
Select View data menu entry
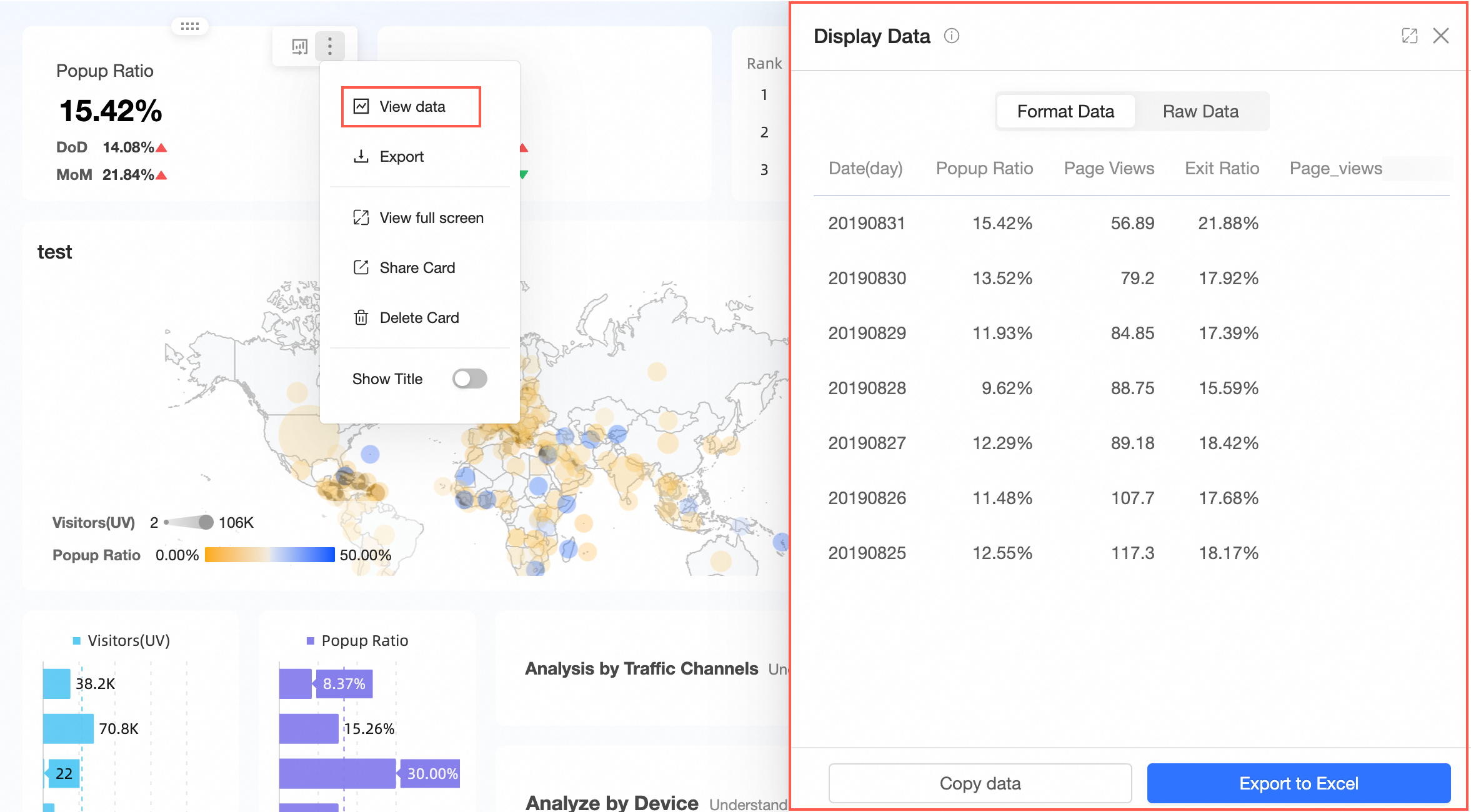[x=411, y=107]
